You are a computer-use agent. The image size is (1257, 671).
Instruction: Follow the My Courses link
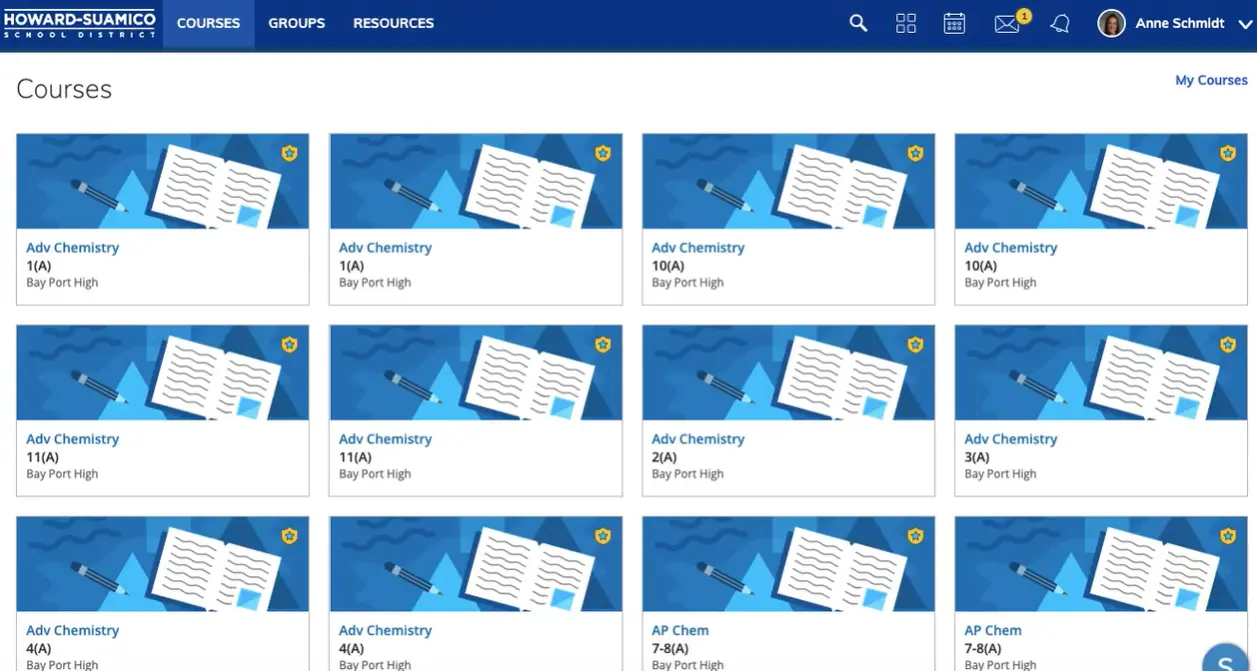pos(1211,80)
